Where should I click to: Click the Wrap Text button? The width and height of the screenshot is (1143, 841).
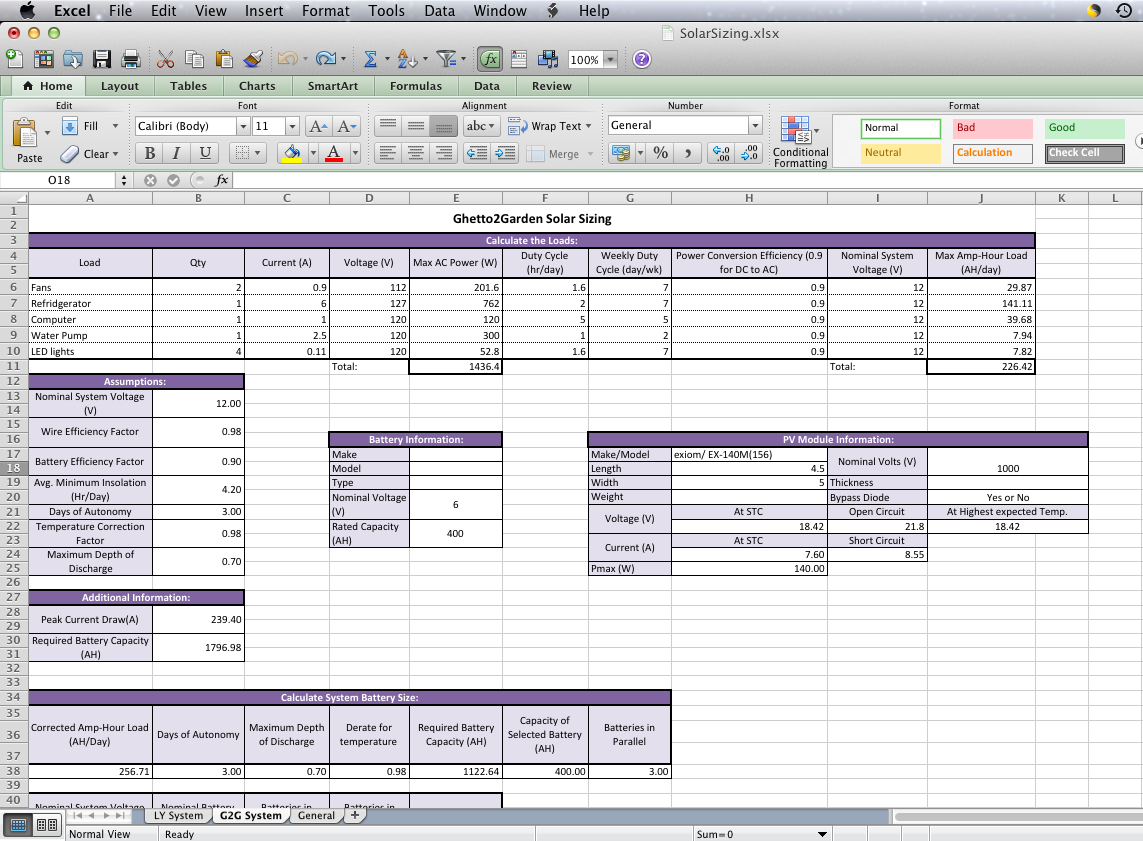tap(549, 126)
